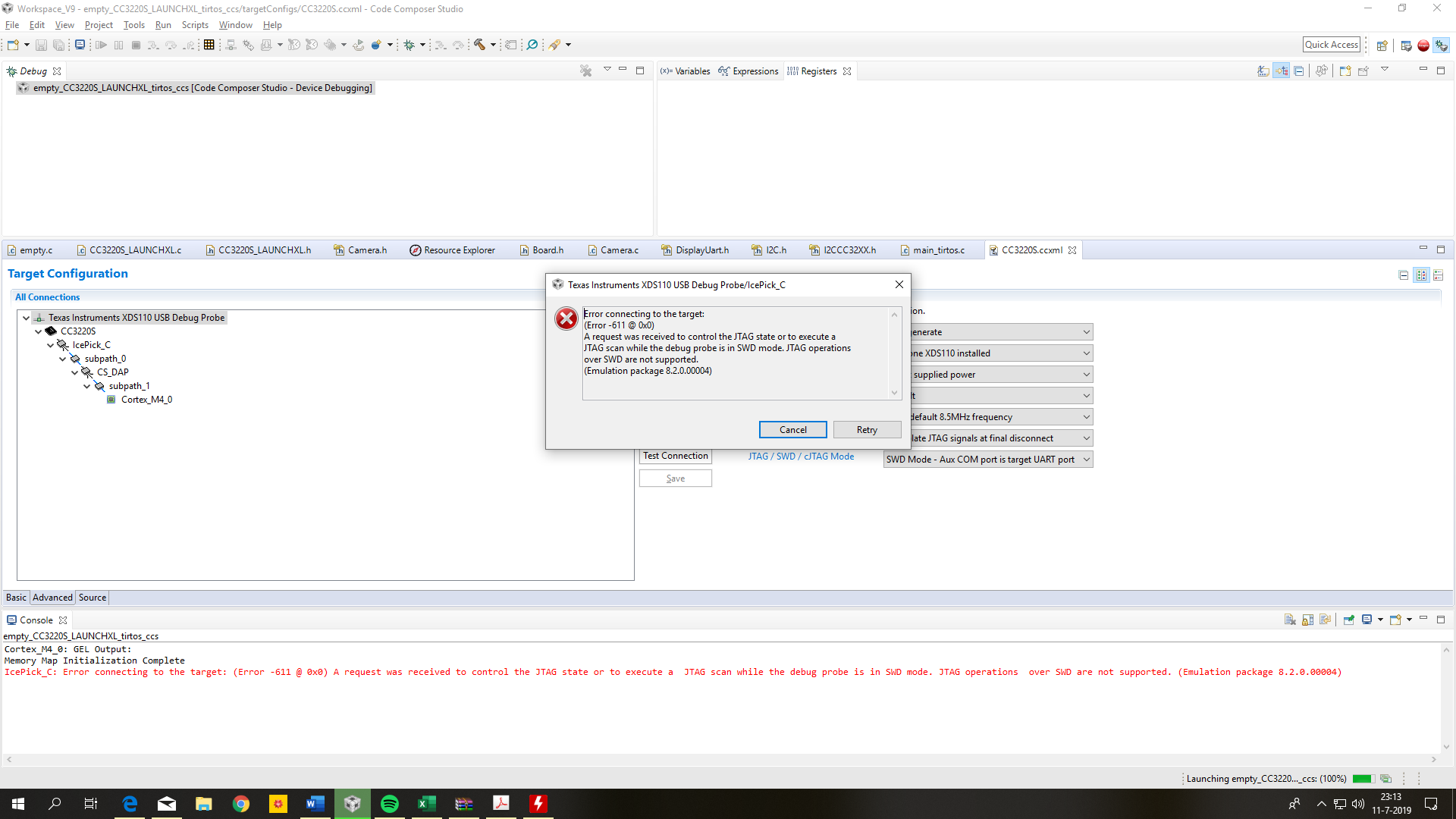Toggle the highlighted Registers view toolbar button
1456x819 pixels.
(x=1282, y=71)
